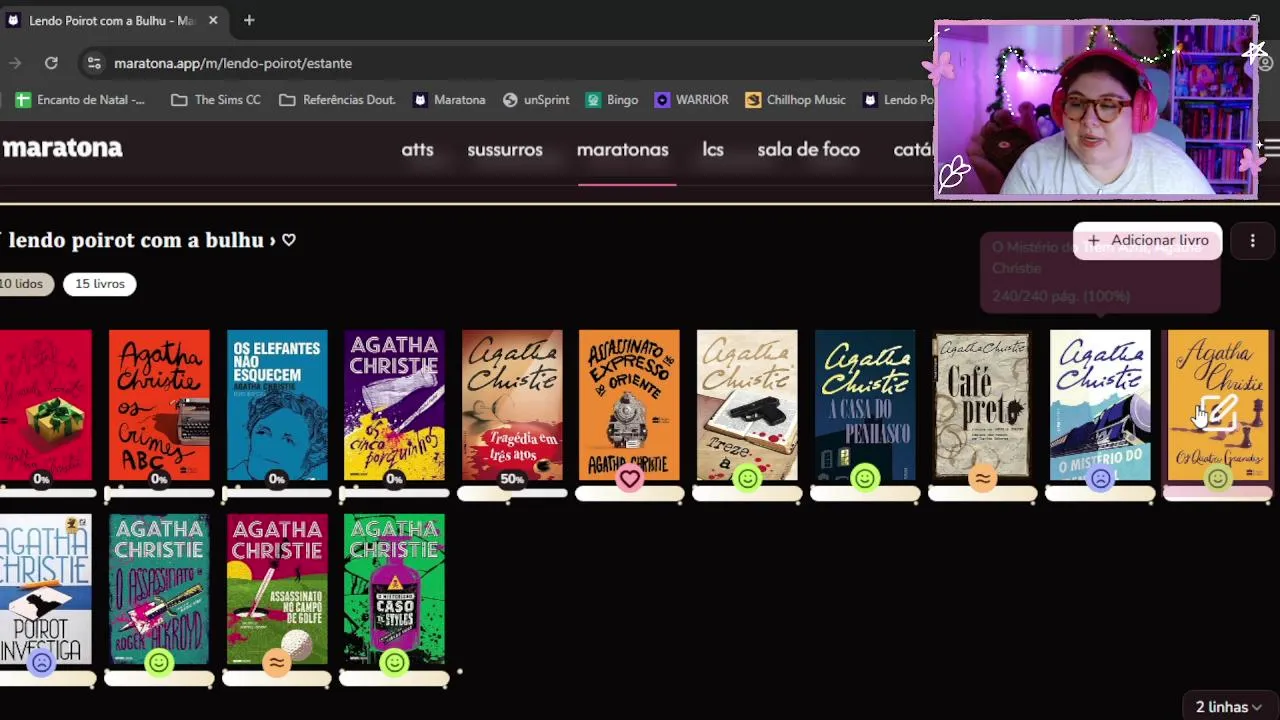The height and width of the screenshot is (720, 1280).
Task: Open the unSprint bookmark
Action: click(x=536, y=100)
